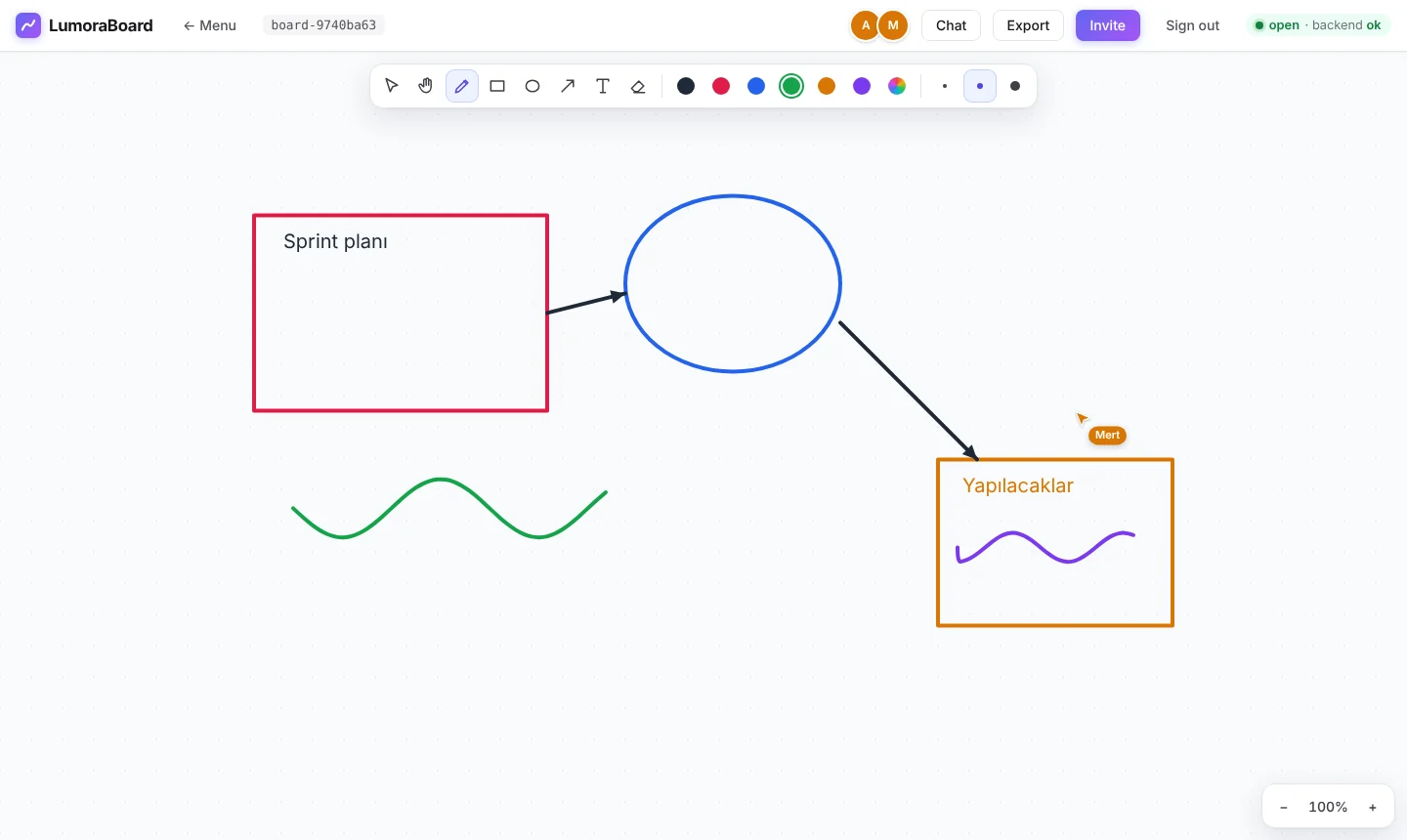The width and height of the screenshot is (1407, 840).
Task: Set the orange stroke color
Action: tap(827, 86)
